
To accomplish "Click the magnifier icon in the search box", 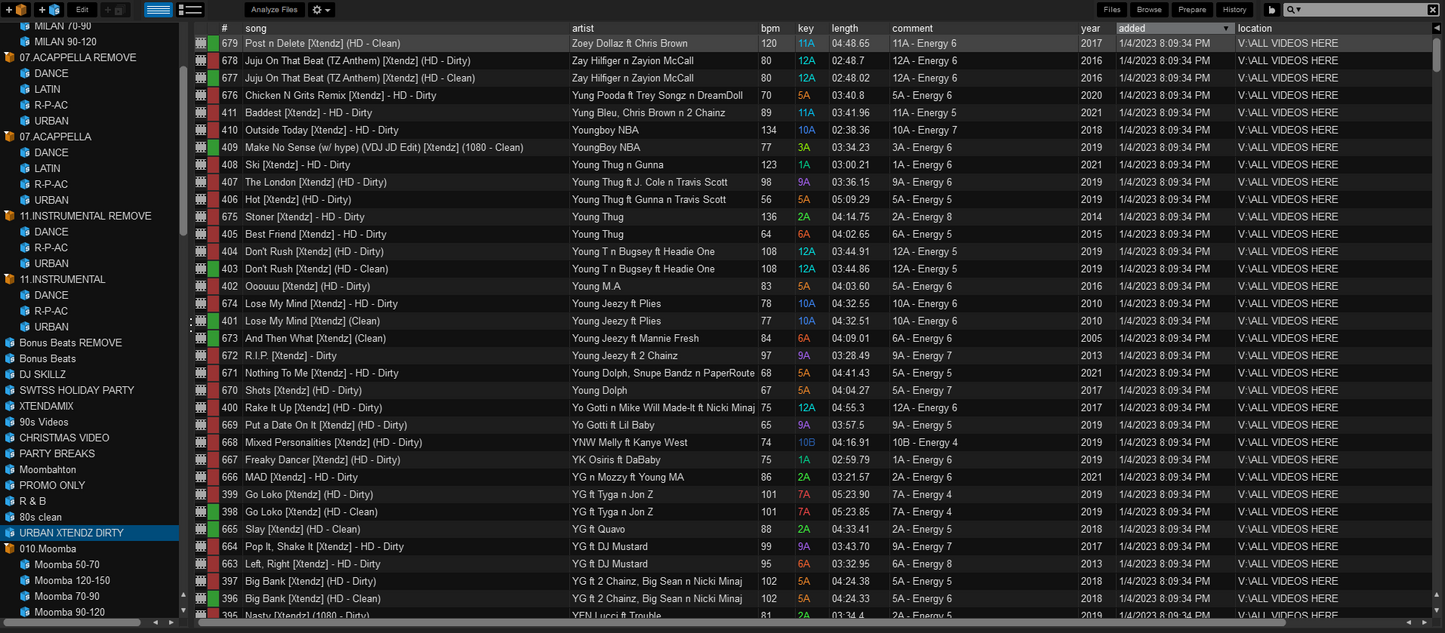I will [x=1291, y=10].
